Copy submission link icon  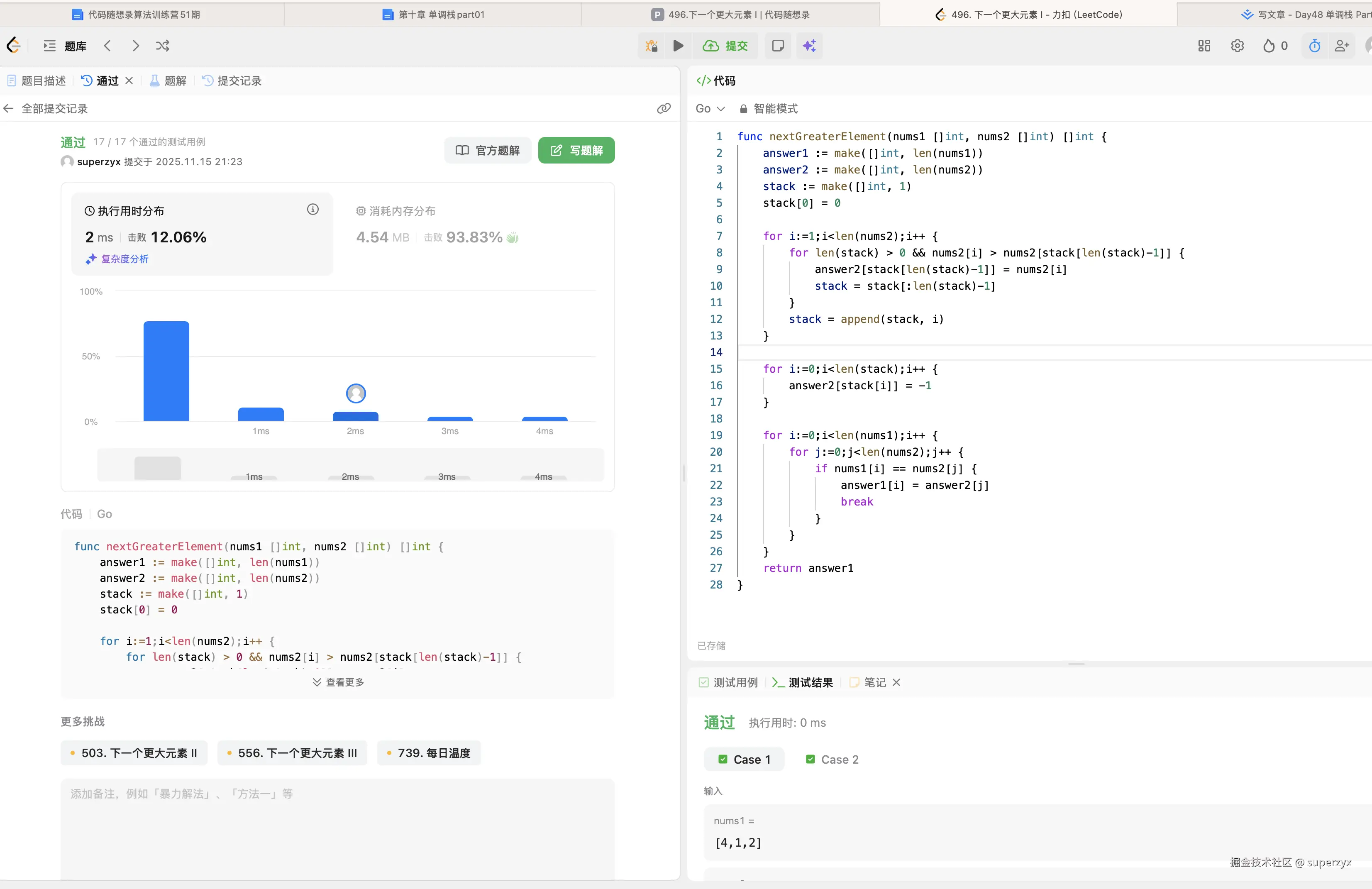tap(664, 108)
